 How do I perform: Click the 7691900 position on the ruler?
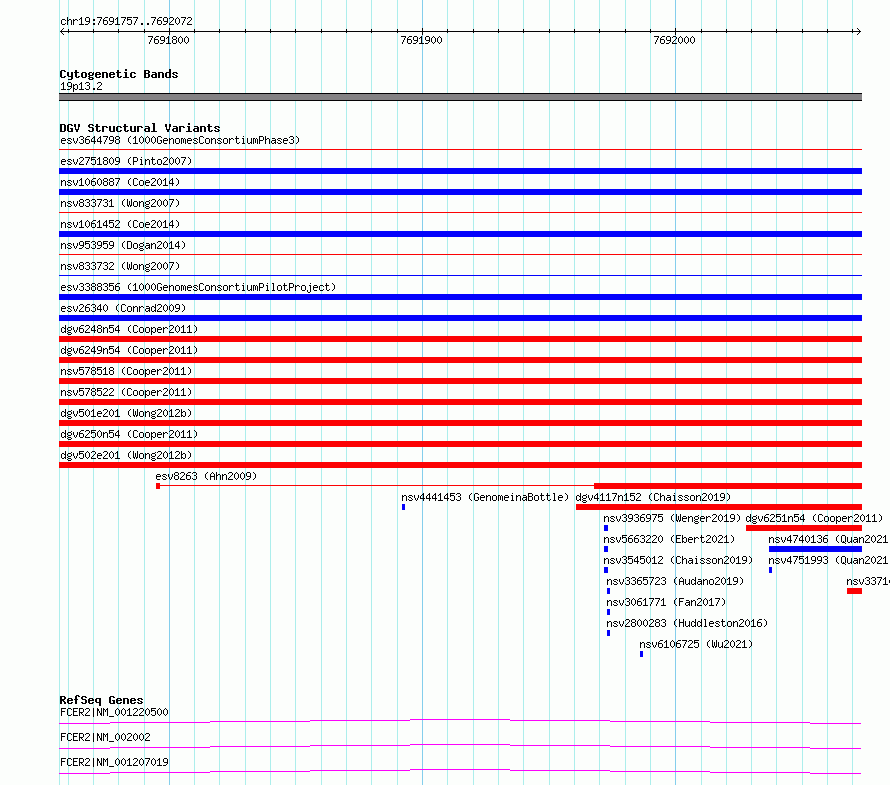coord(421,40)
